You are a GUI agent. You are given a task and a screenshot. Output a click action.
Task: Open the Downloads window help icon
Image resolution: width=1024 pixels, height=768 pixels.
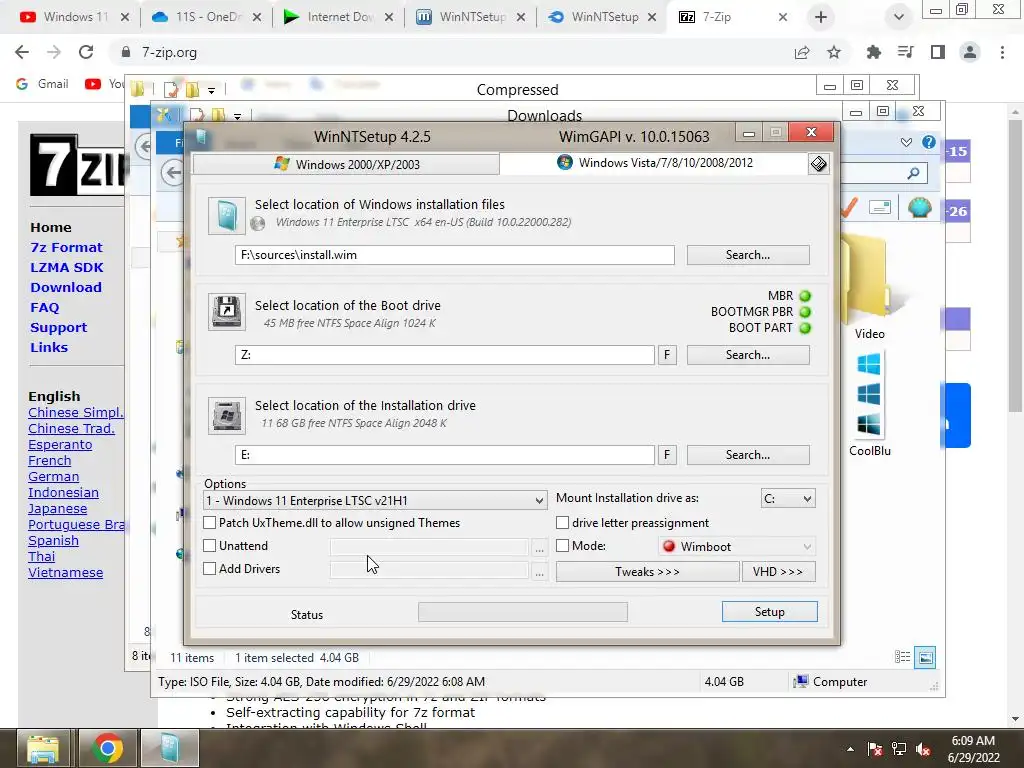pos(929,142)
